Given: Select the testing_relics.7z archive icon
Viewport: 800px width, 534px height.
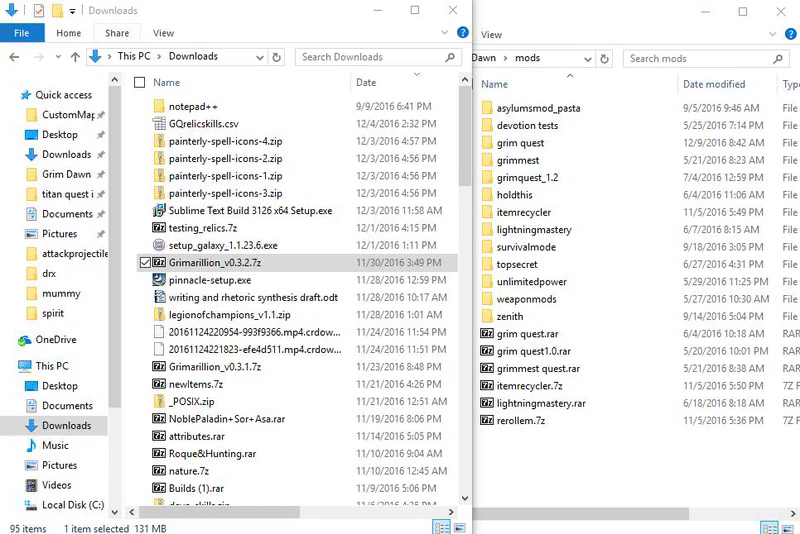Looking at the screenshot, I should click(159, 227).
